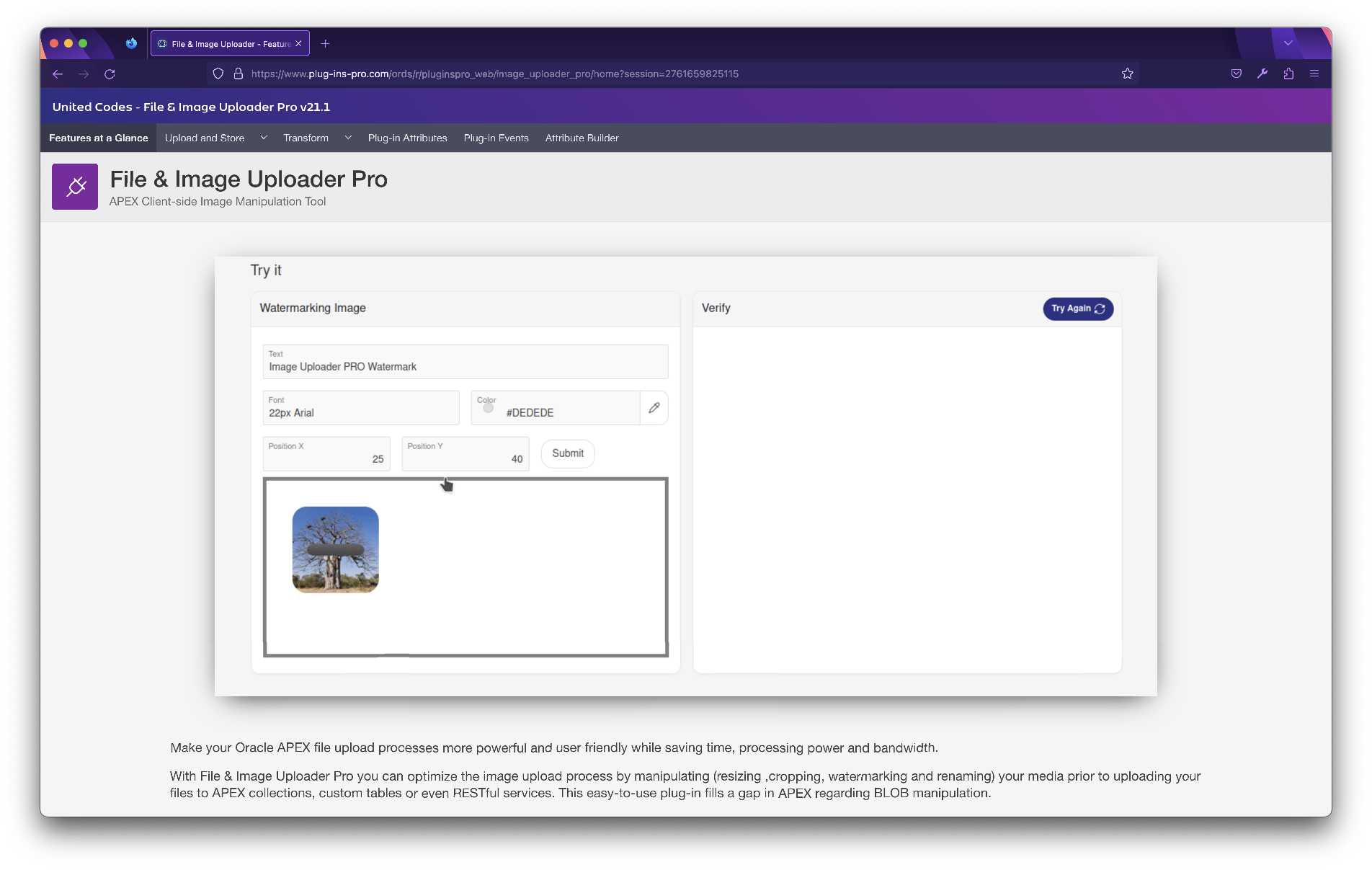Click the 'File & Image Uploader Pro' page title
Screen dimensions: 1372x870
tap(249, 179)
